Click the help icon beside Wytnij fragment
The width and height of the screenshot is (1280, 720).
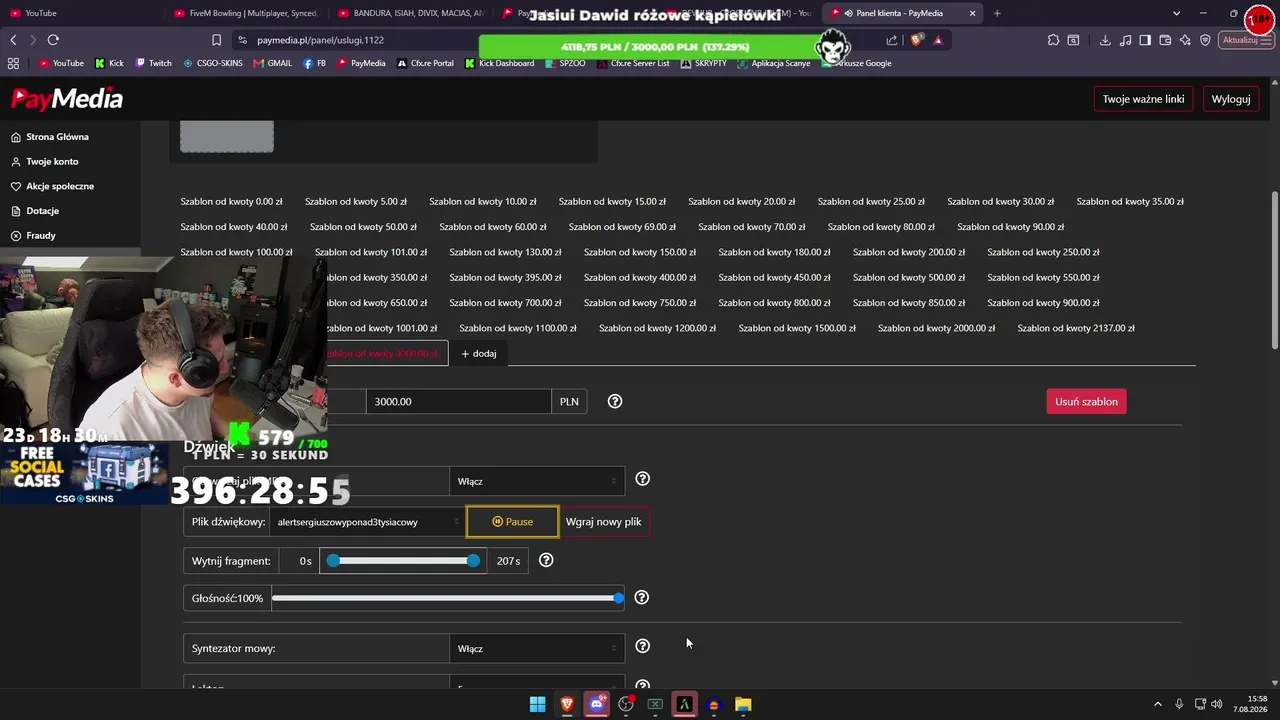pos(546,560)
